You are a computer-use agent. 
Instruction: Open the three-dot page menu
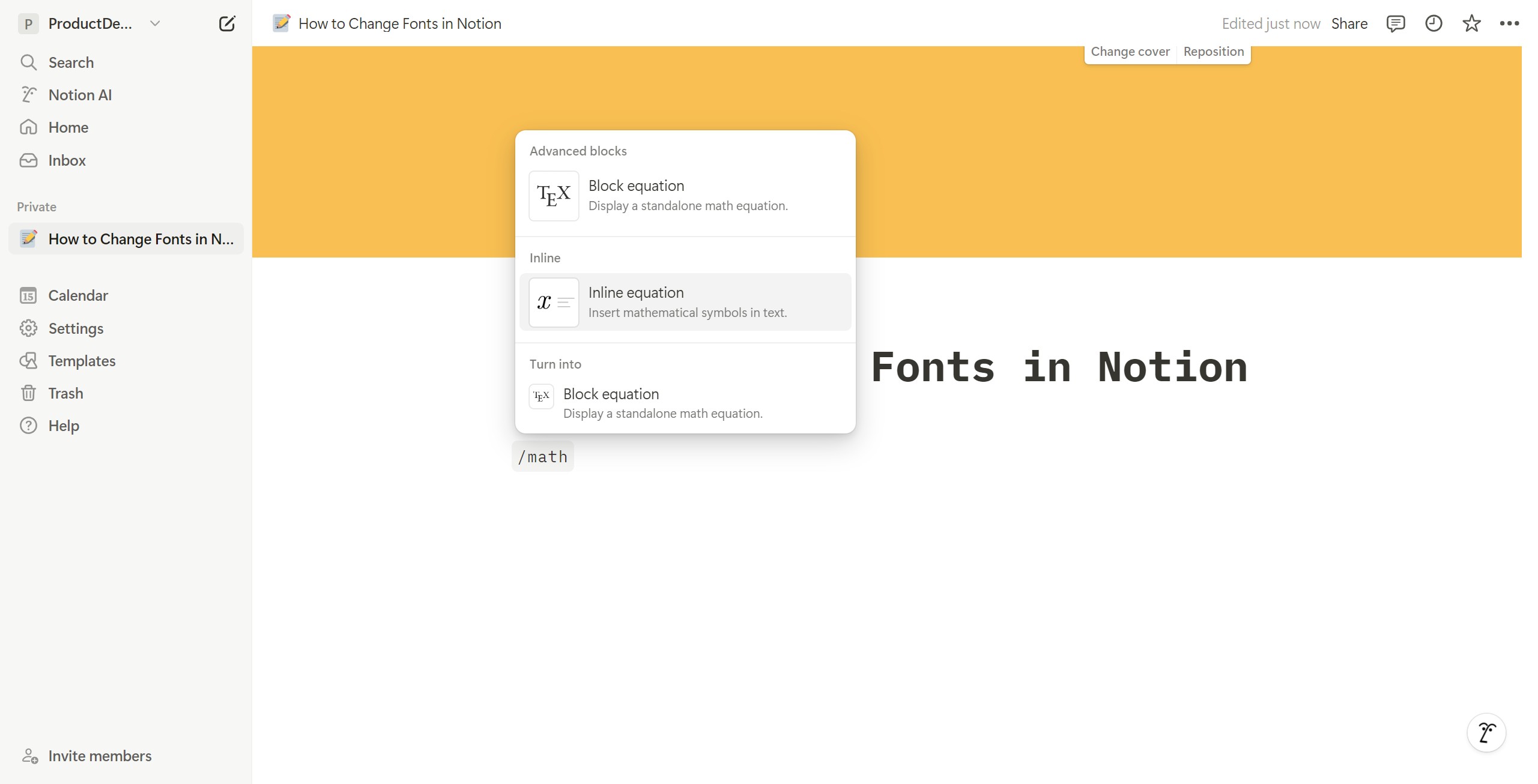point(1509,23)
